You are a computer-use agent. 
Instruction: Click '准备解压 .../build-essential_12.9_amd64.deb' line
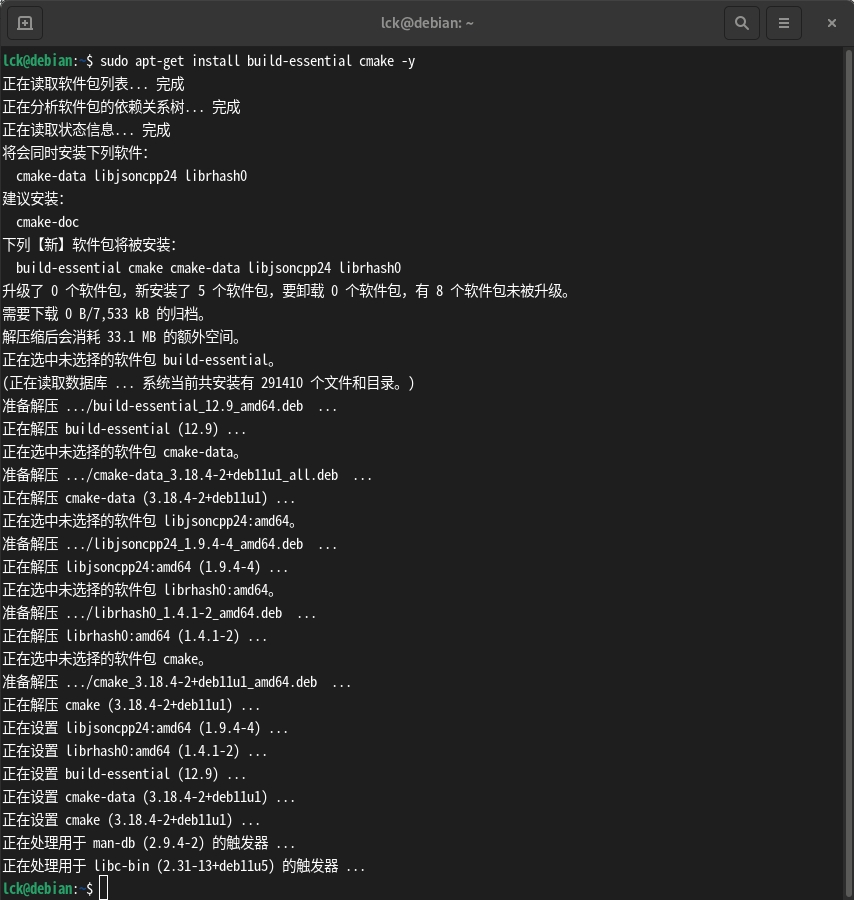point(170,406)
